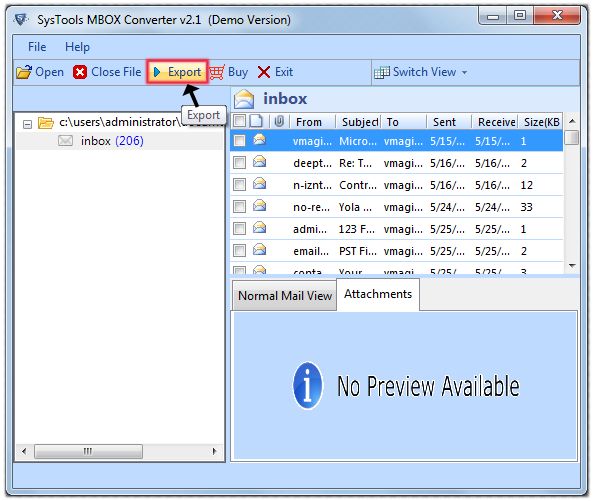
Task: Switch to Normal Mail View tab
Action: (284, 296)
